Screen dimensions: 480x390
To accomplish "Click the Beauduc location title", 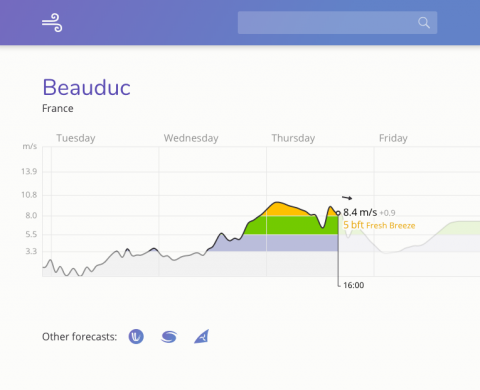I will [86, 87].
